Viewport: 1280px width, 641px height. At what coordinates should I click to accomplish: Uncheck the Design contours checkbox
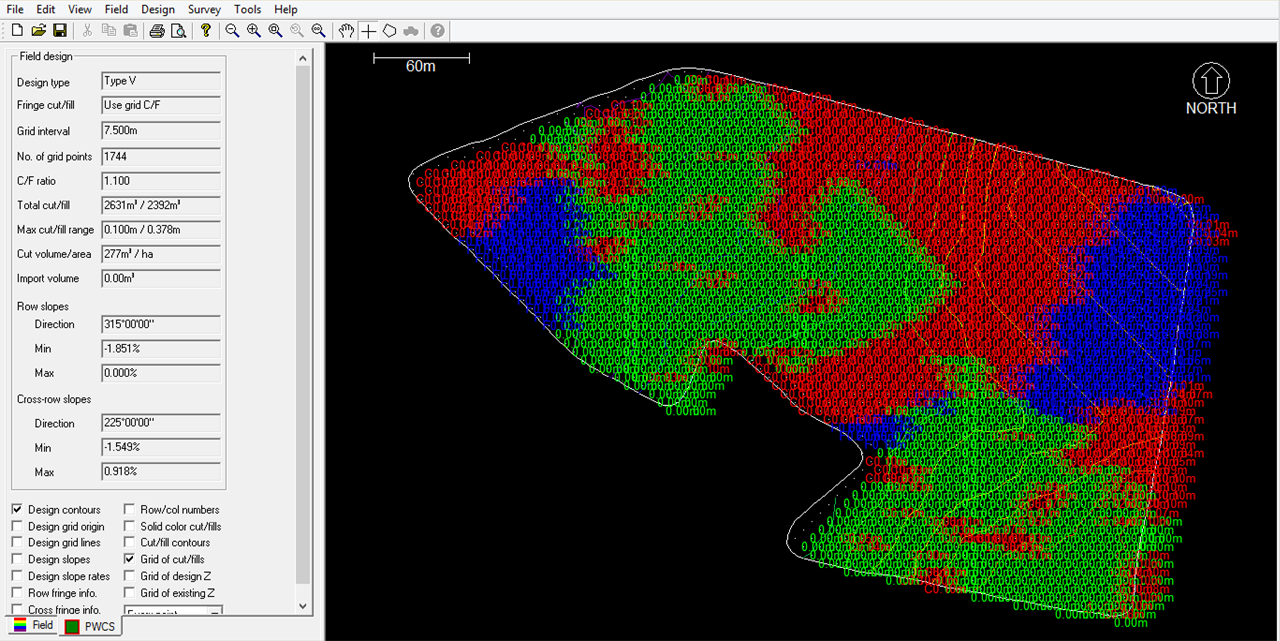[17, 509]
